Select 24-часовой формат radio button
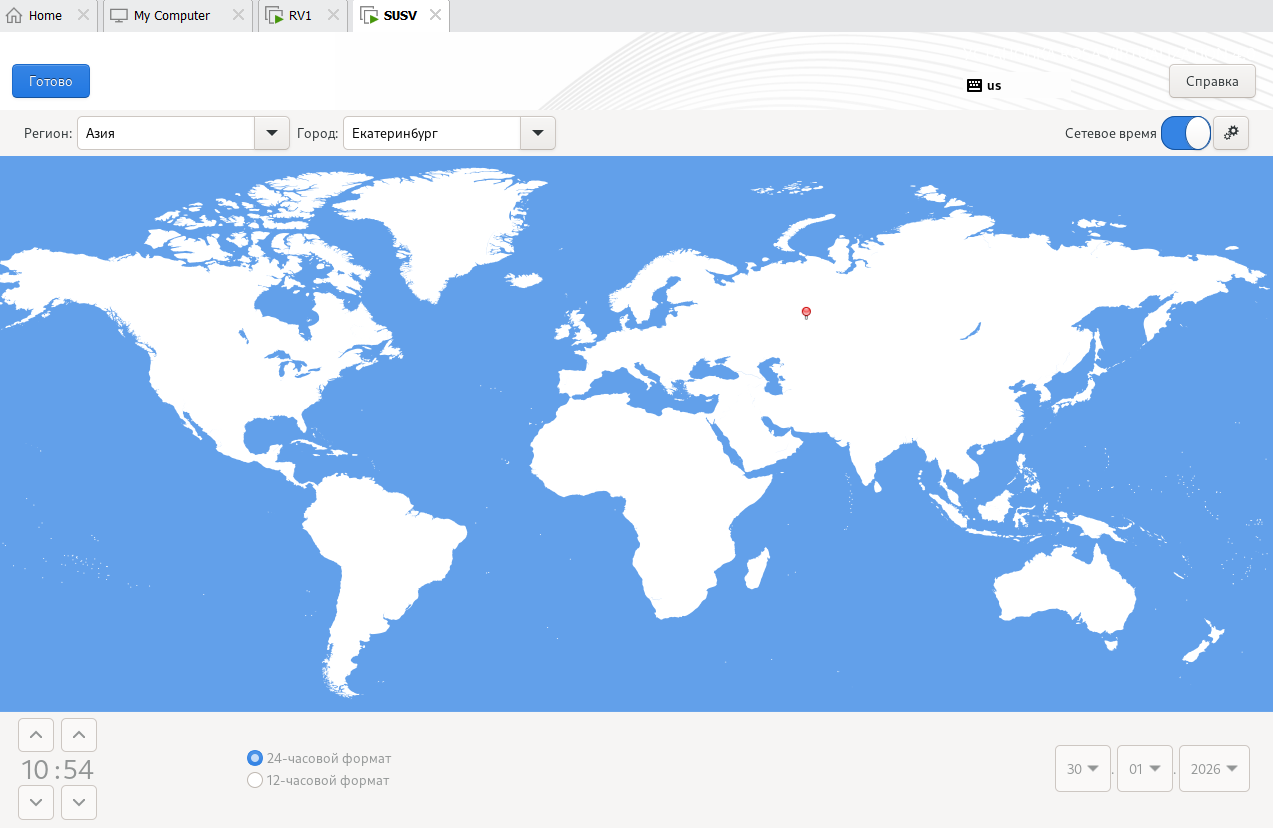The width and height of the screenshot is (1273, 828). tap(255, 758)
